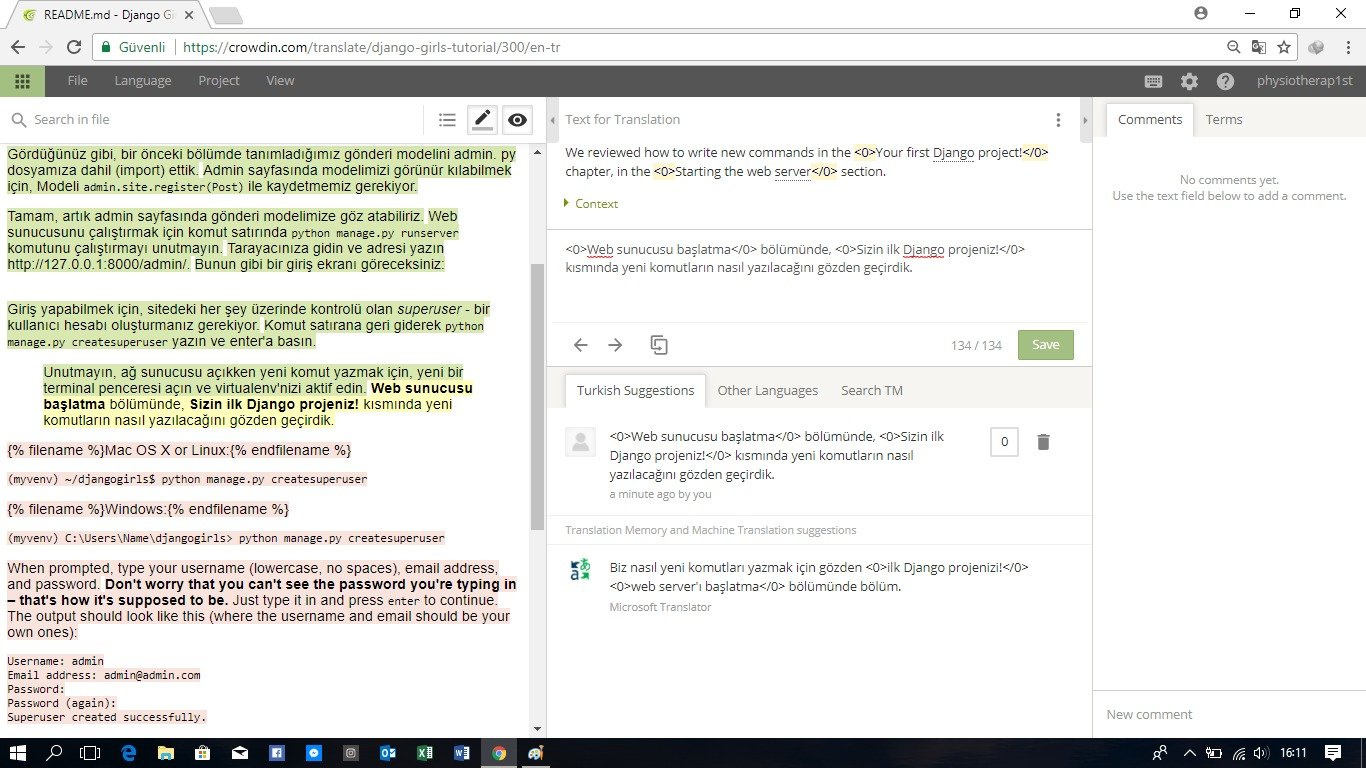Open the editor settings gear
The image size is (1366, 768).
[1189, 81]
